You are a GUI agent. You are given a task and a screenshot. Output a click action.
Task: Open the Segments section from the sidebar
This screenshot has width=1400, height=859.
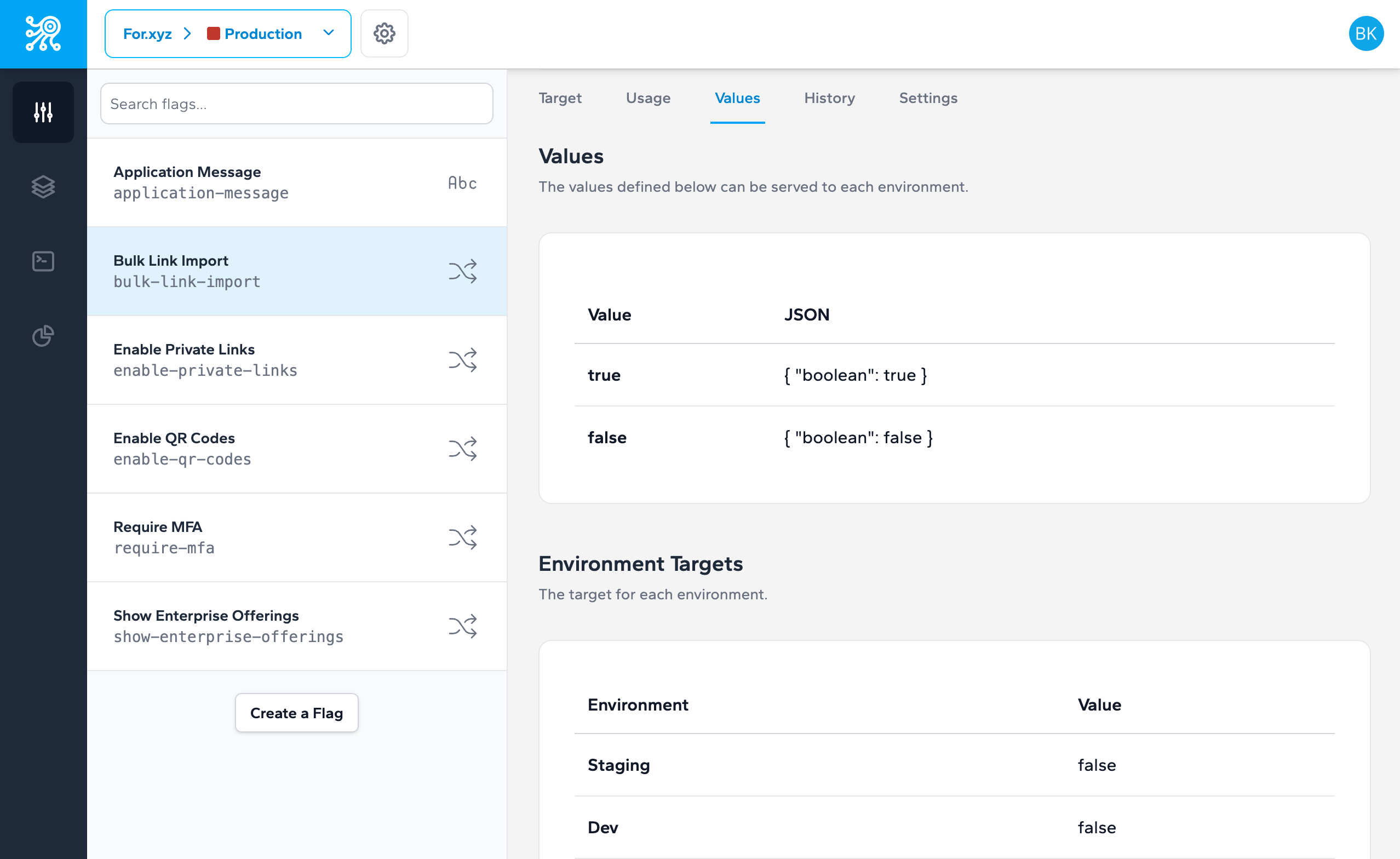point(43,186)
